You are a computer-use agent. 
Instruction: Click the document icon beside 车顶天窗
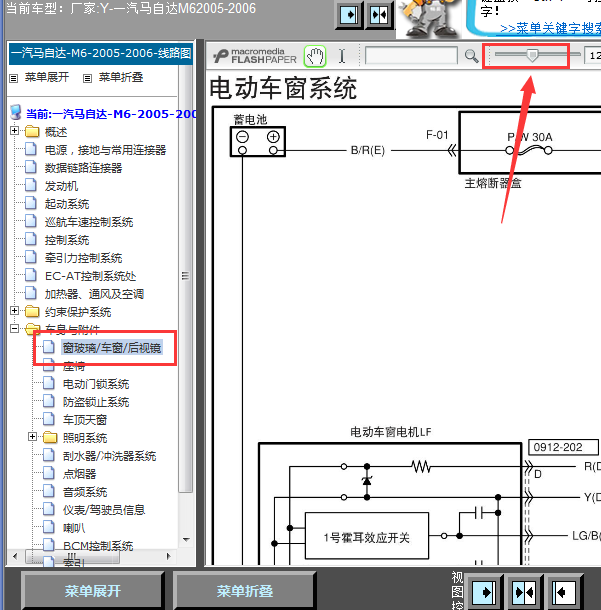(x=49, y=419)
